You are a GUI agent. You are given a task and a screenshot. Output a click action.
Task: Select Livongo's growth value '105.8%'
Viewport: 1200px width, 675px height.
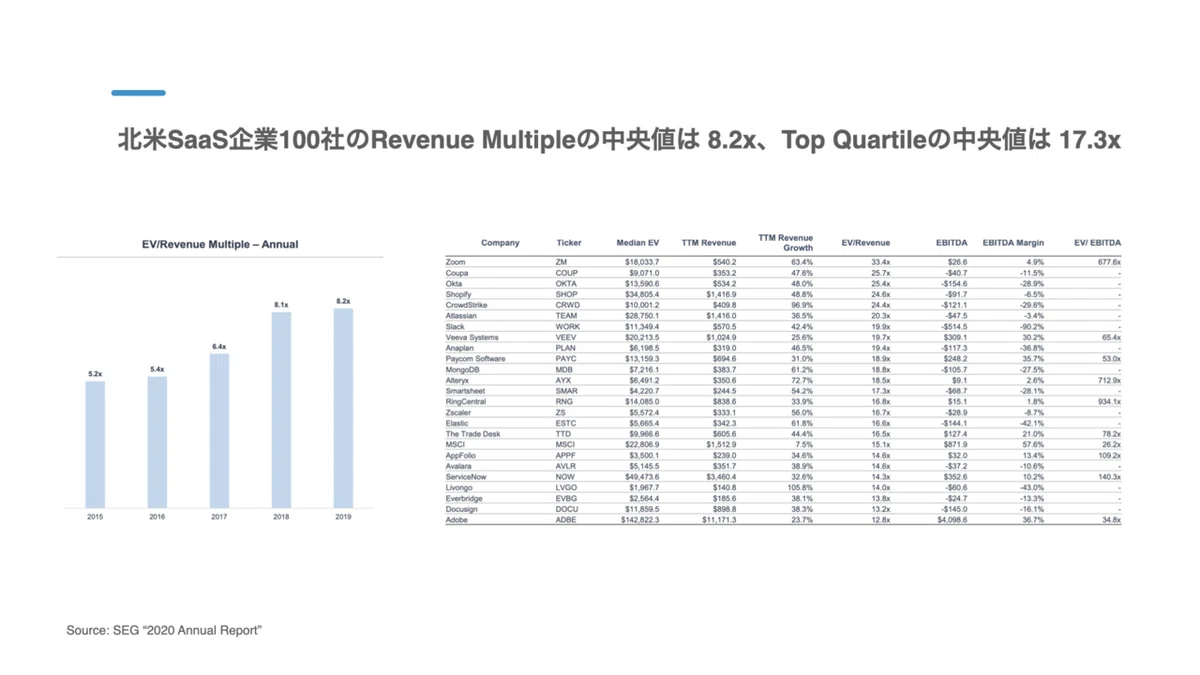coord(800,488)
